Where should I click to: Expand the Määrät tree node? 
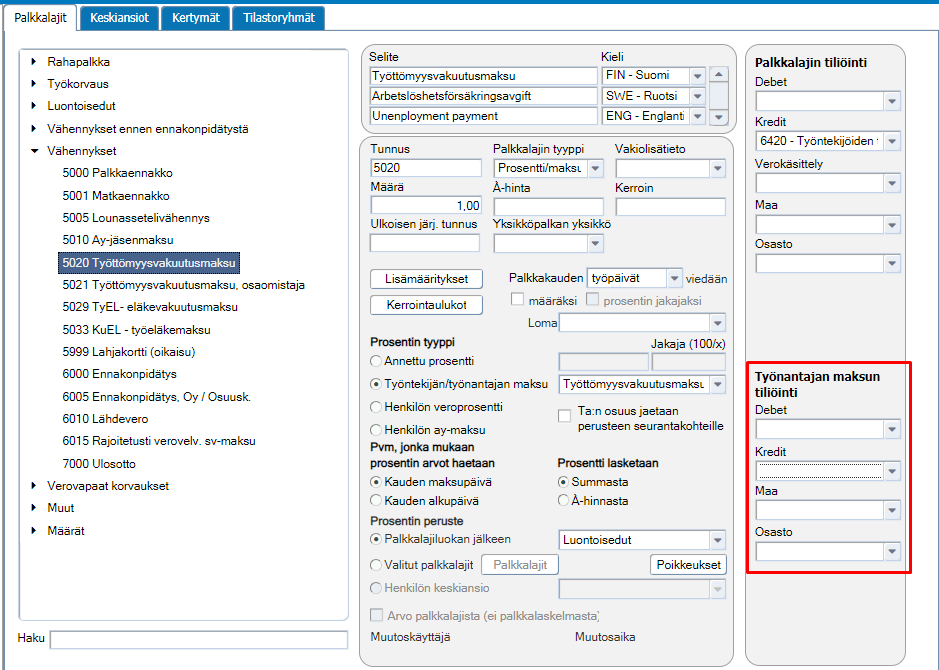[x=34, y=530]
